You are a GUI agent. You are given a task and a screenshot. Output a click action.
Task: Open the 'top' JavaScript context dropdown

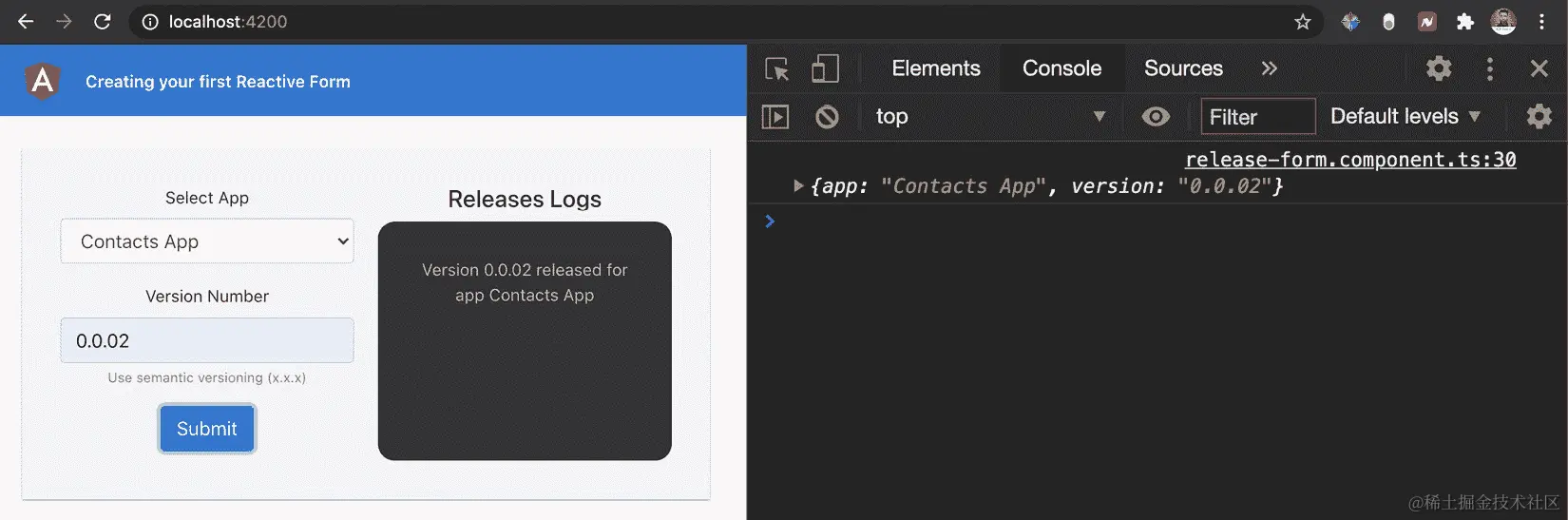(x=990, y=116)
